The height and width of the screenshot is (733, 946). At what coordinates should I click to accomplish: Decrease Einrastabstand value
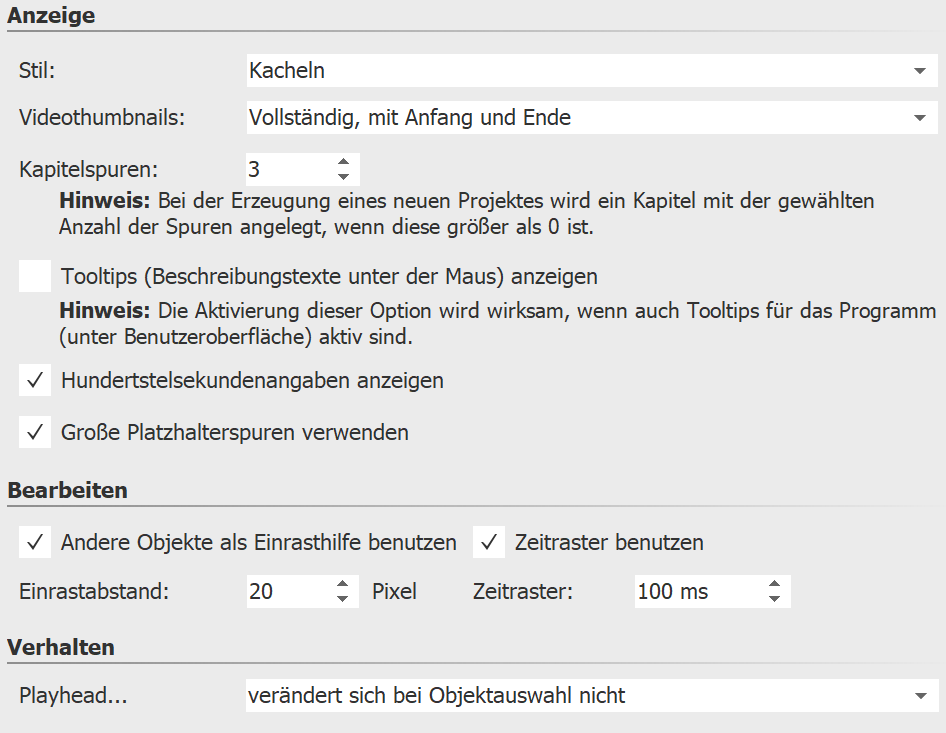[341, 598]
